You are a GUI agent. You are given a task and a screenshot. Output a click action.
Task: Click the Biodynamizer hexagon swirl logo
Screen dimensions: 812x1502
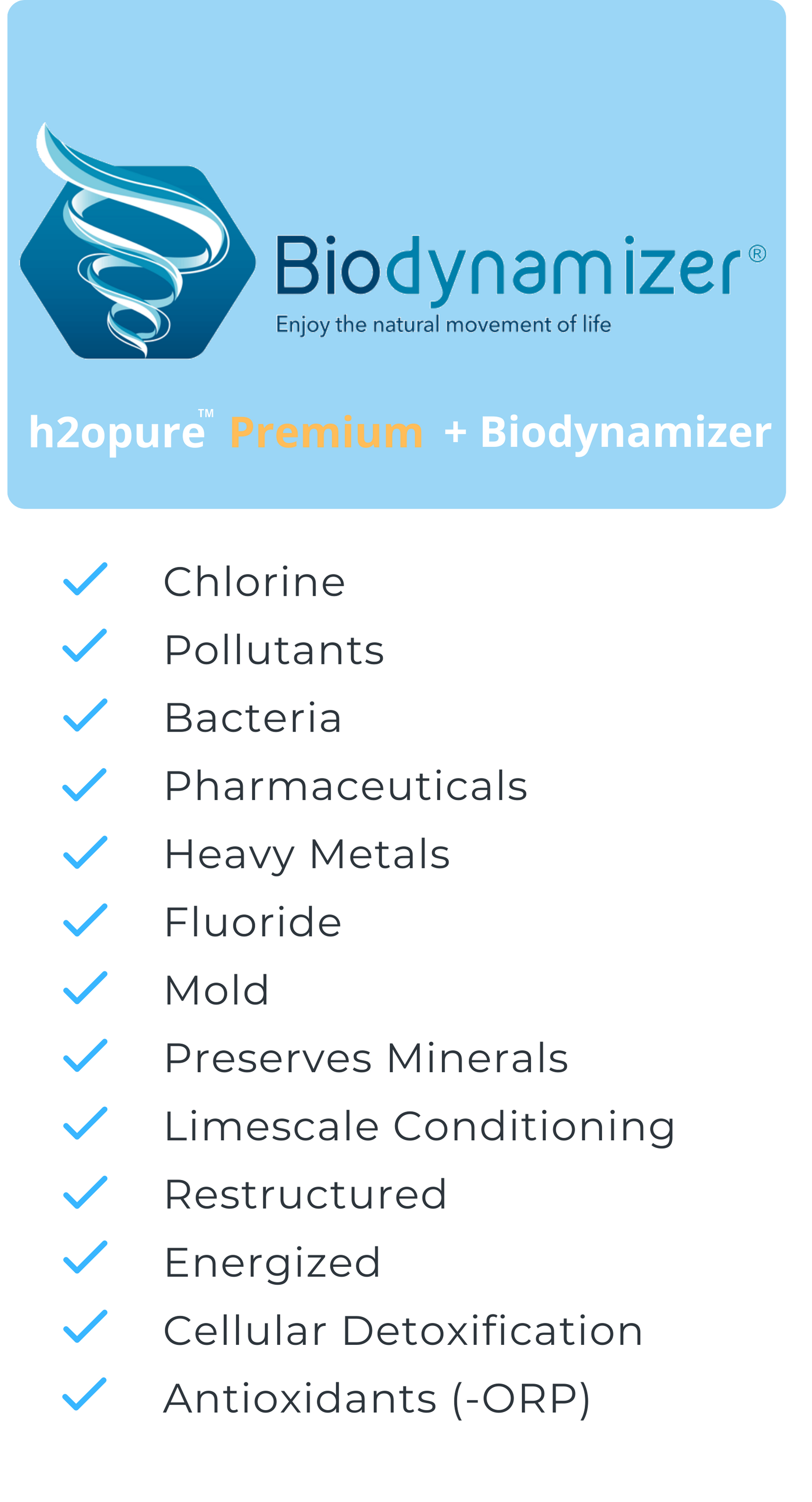point(138,240)
